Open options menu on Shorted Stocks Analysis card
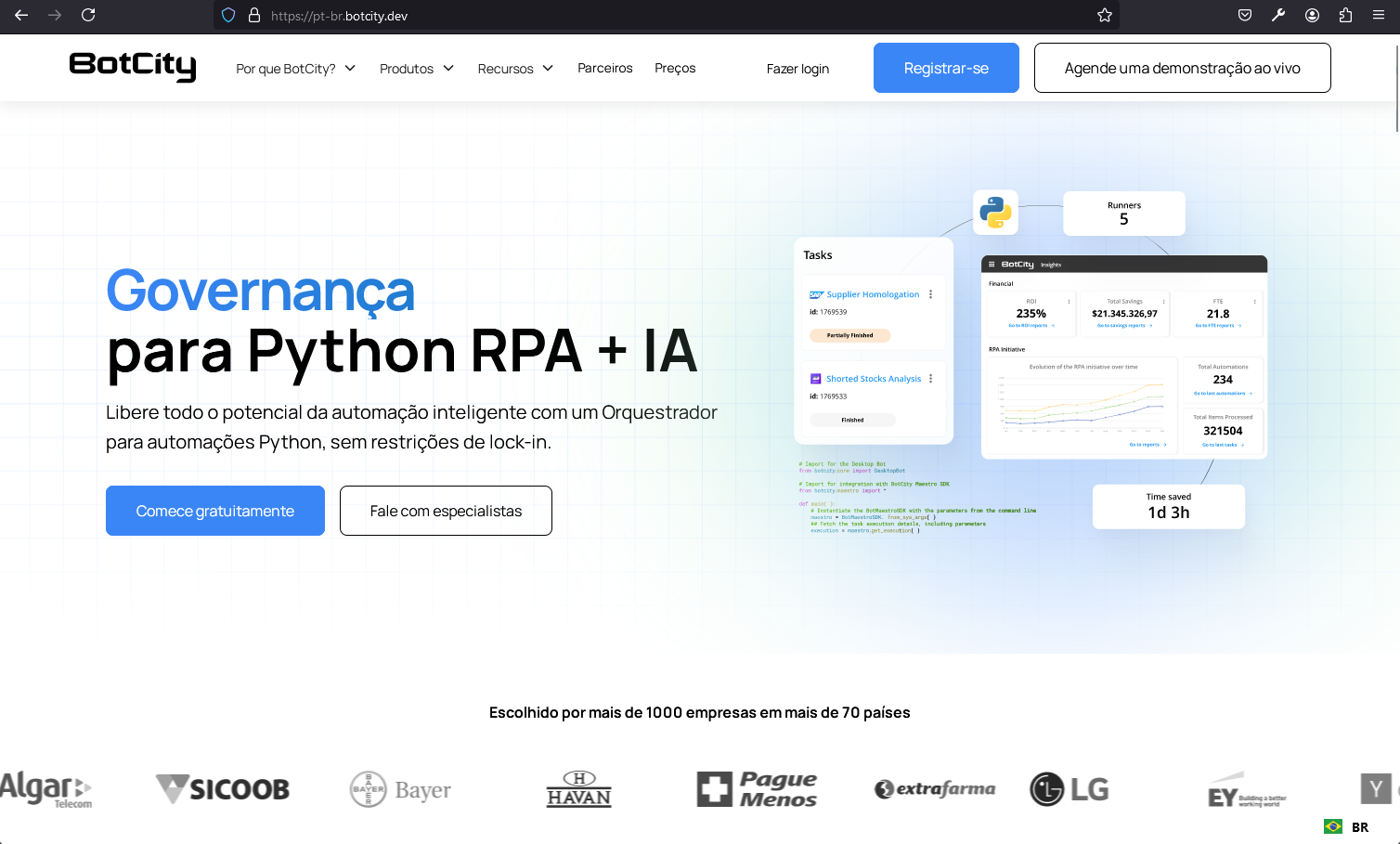Viewport: 1400px width, 844px height. tap(931, 379)
